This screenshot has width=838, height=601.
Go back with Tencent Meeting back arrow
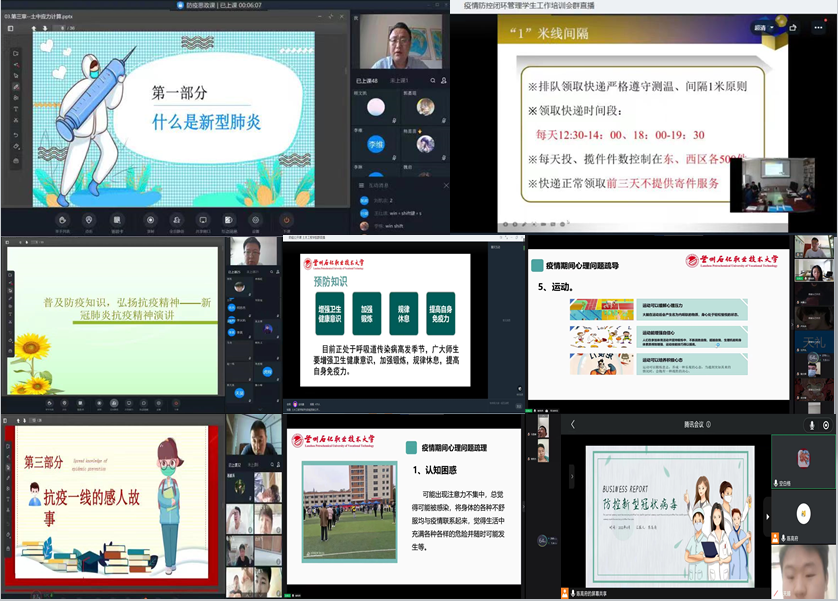(573, 425)
